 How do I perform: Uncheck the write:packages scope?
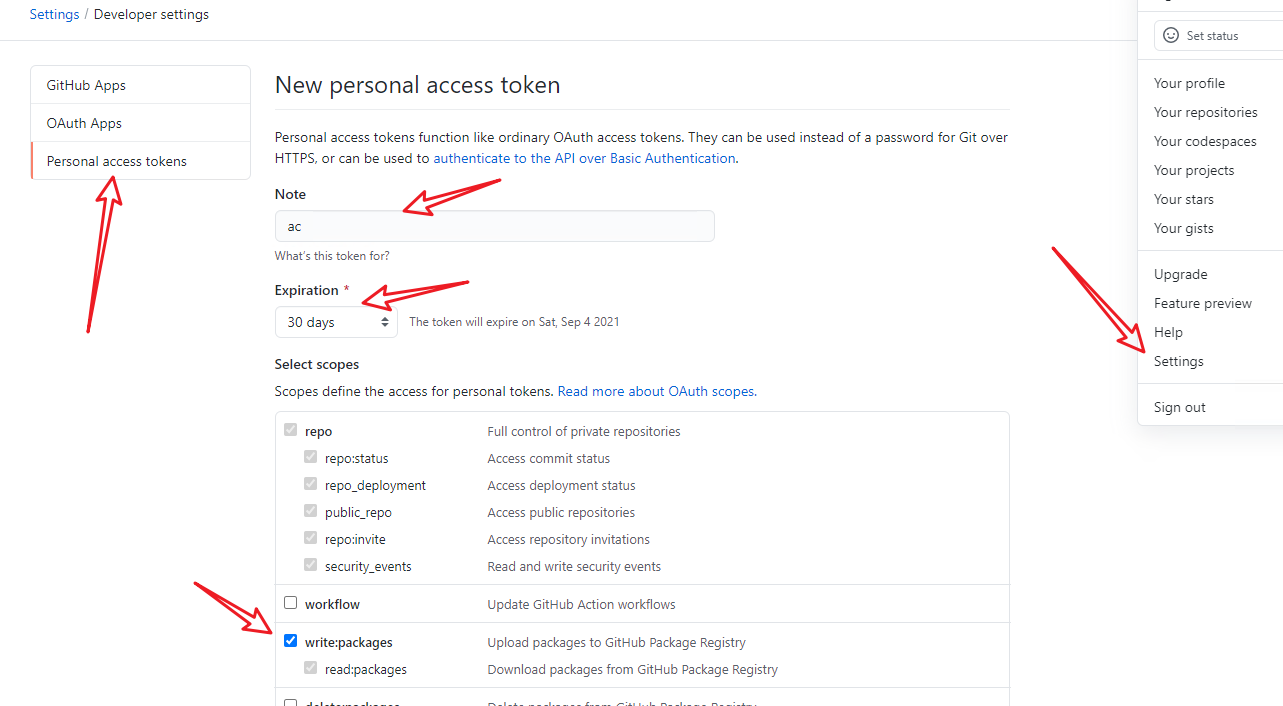click(290, 640)
